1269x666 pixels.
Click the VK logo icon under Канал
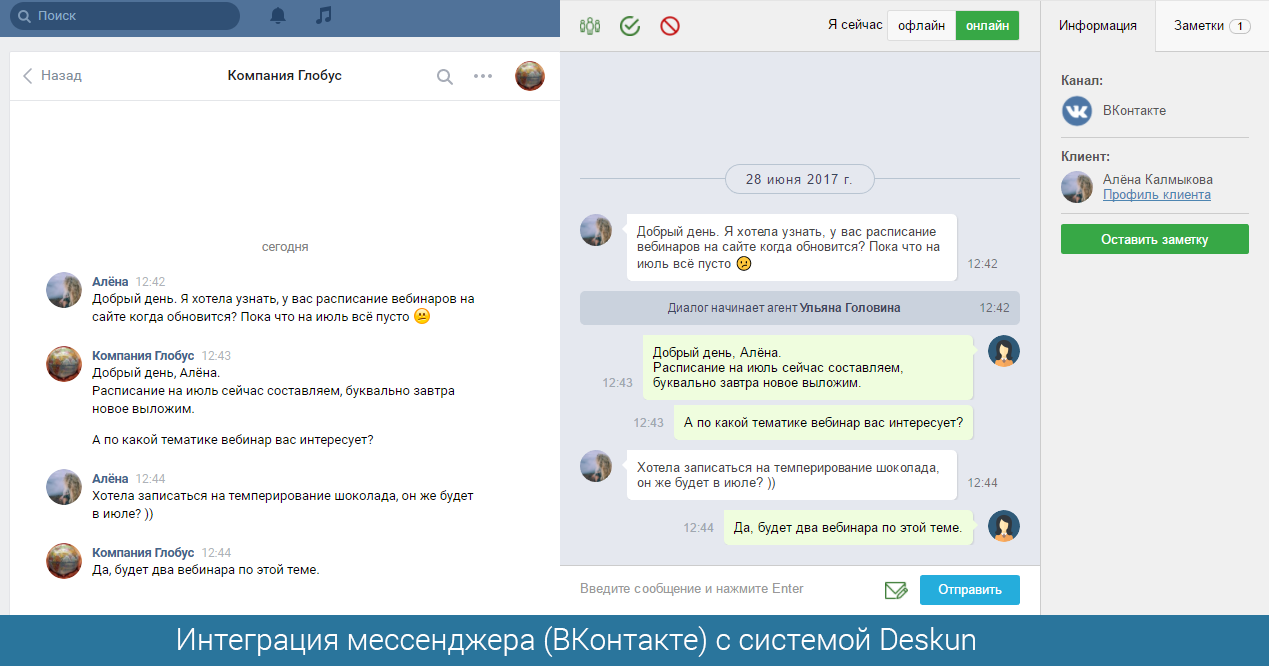pos(1077,110)
